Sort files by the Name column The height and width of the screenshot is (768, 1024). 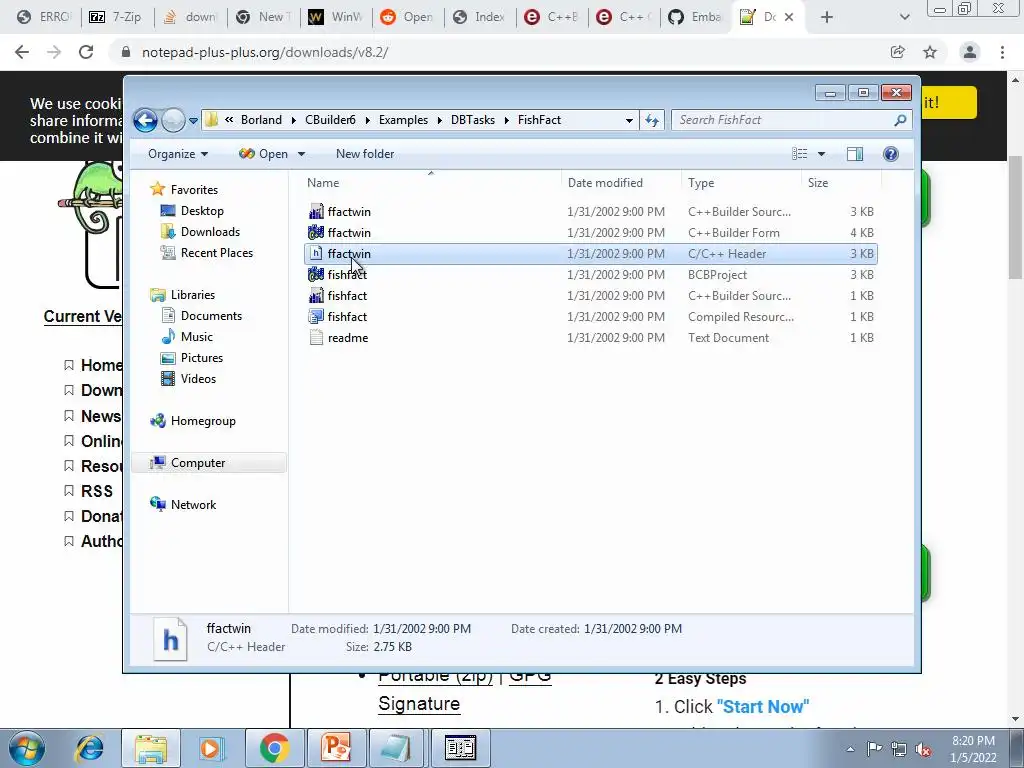pos(432,183)
